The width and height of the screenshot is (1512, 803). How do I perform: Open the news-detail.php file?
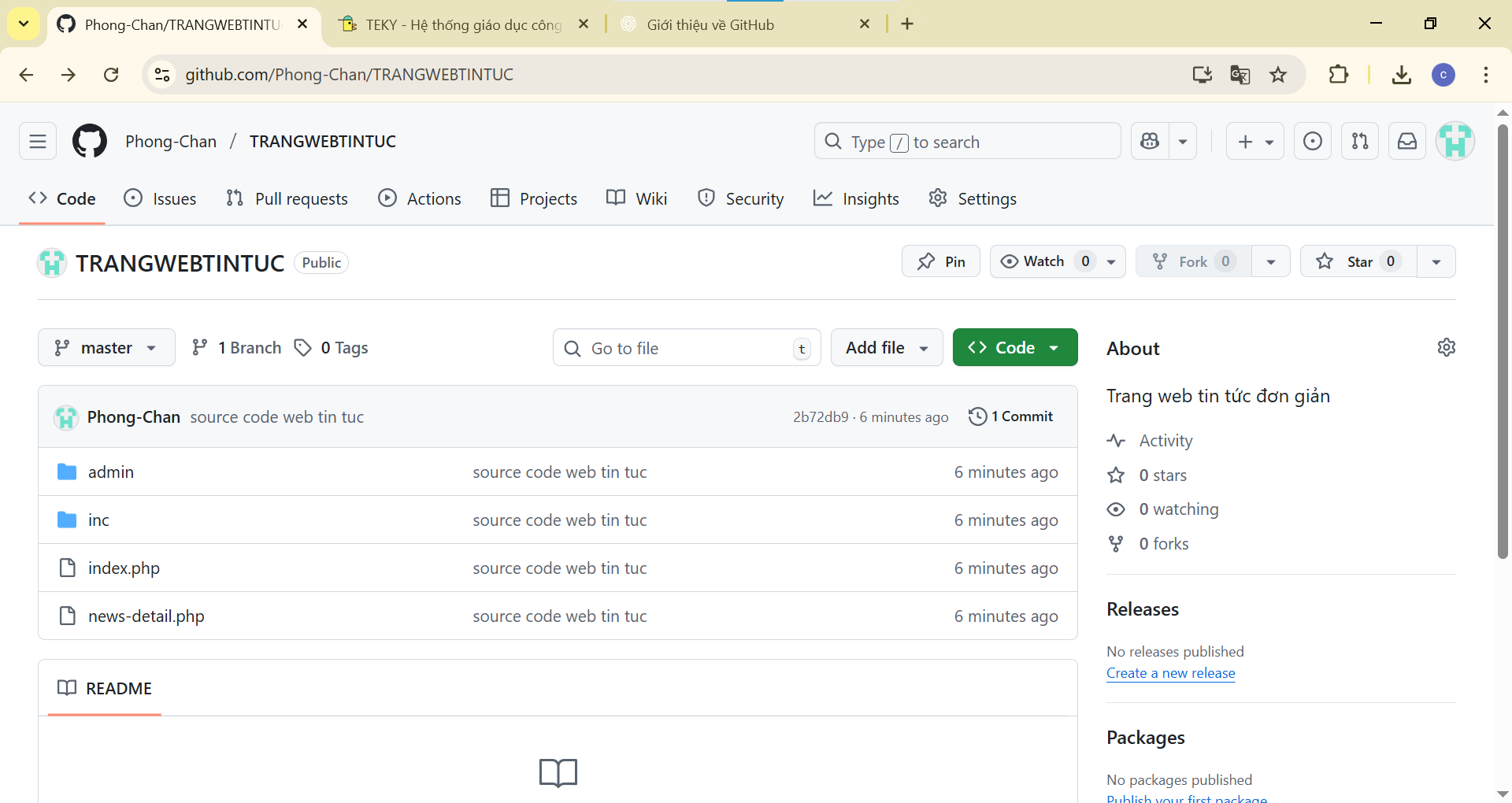coord(146,616)
